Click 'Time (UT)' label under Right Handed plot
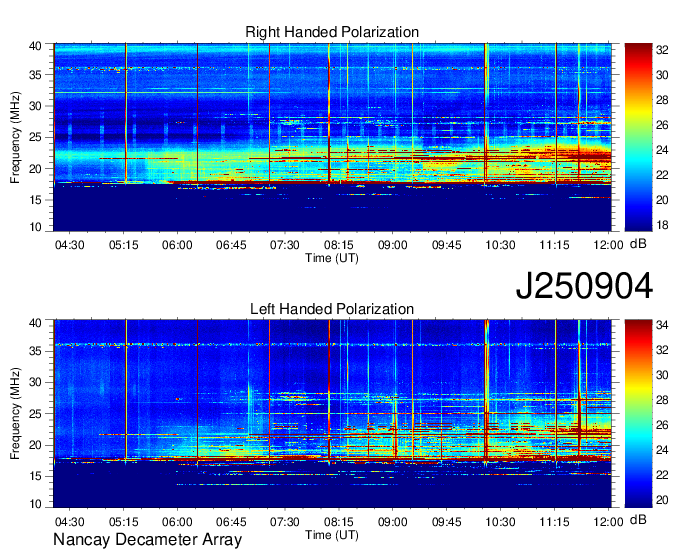680x552 pixels. (x=332, y=258)
